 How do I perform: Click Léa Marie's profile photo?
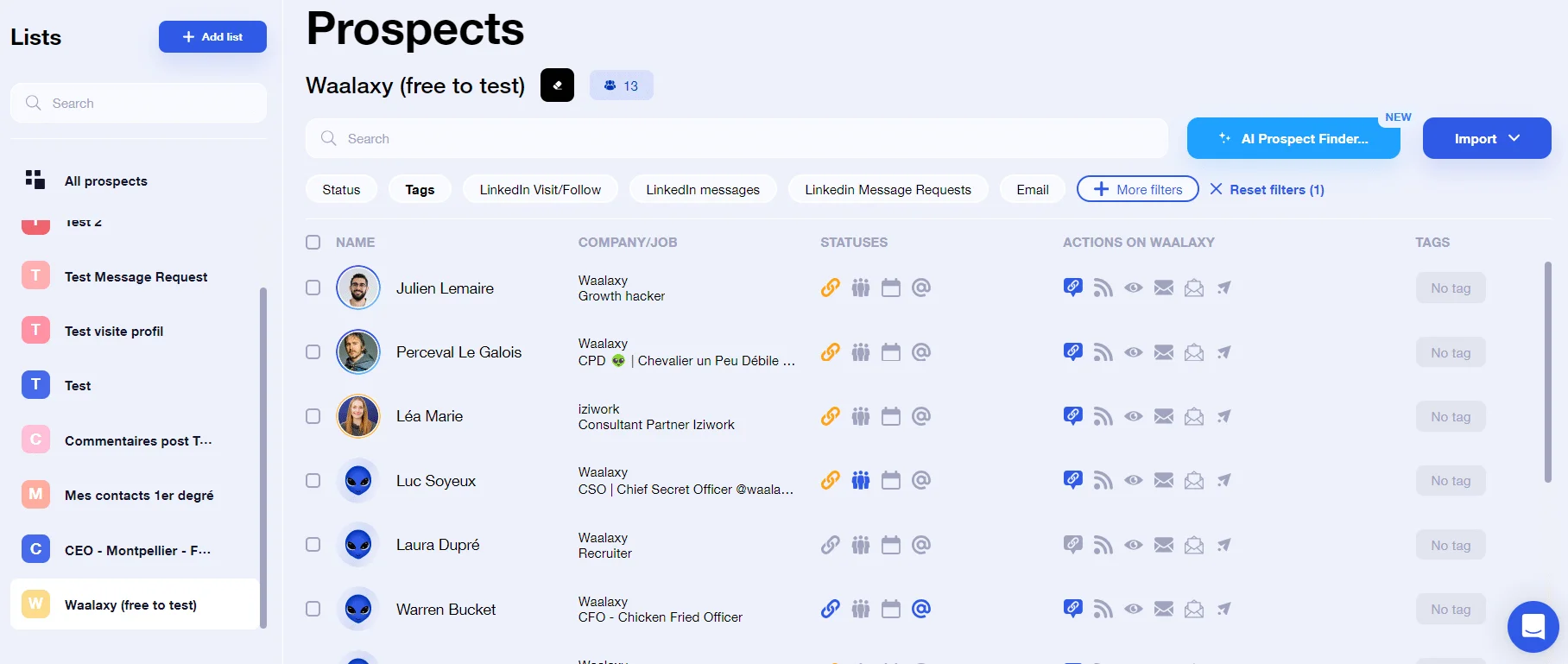pos(358,416)
